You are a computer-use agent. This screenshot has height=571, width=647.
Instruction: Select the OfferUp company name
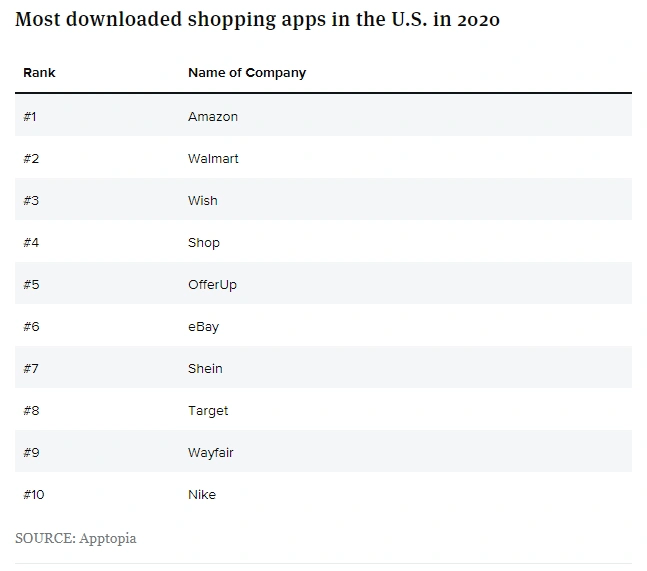(x=212, y=285)
